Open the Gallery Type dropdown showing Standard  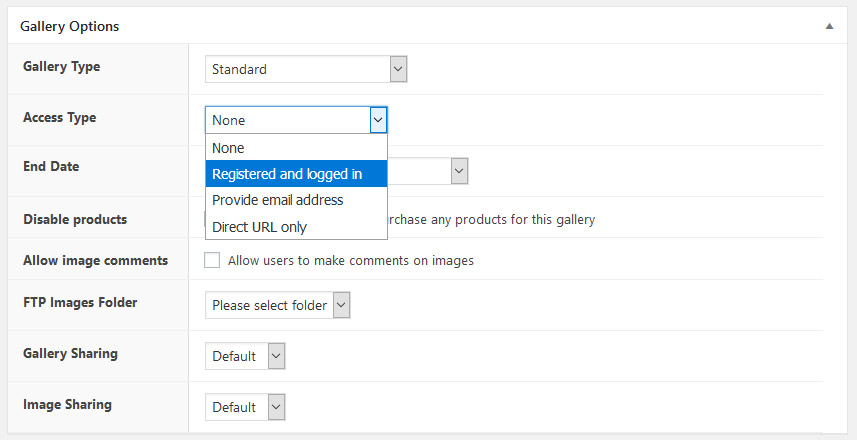pyautogui.click(x=306, y=69)
